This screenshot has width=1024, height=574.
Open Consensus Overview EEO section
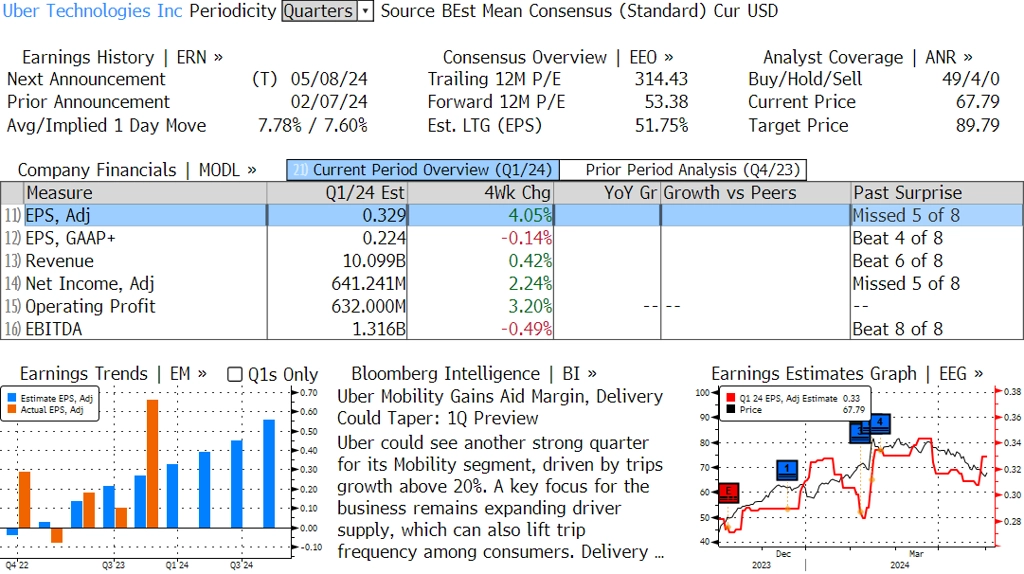[x=558, y=57]
